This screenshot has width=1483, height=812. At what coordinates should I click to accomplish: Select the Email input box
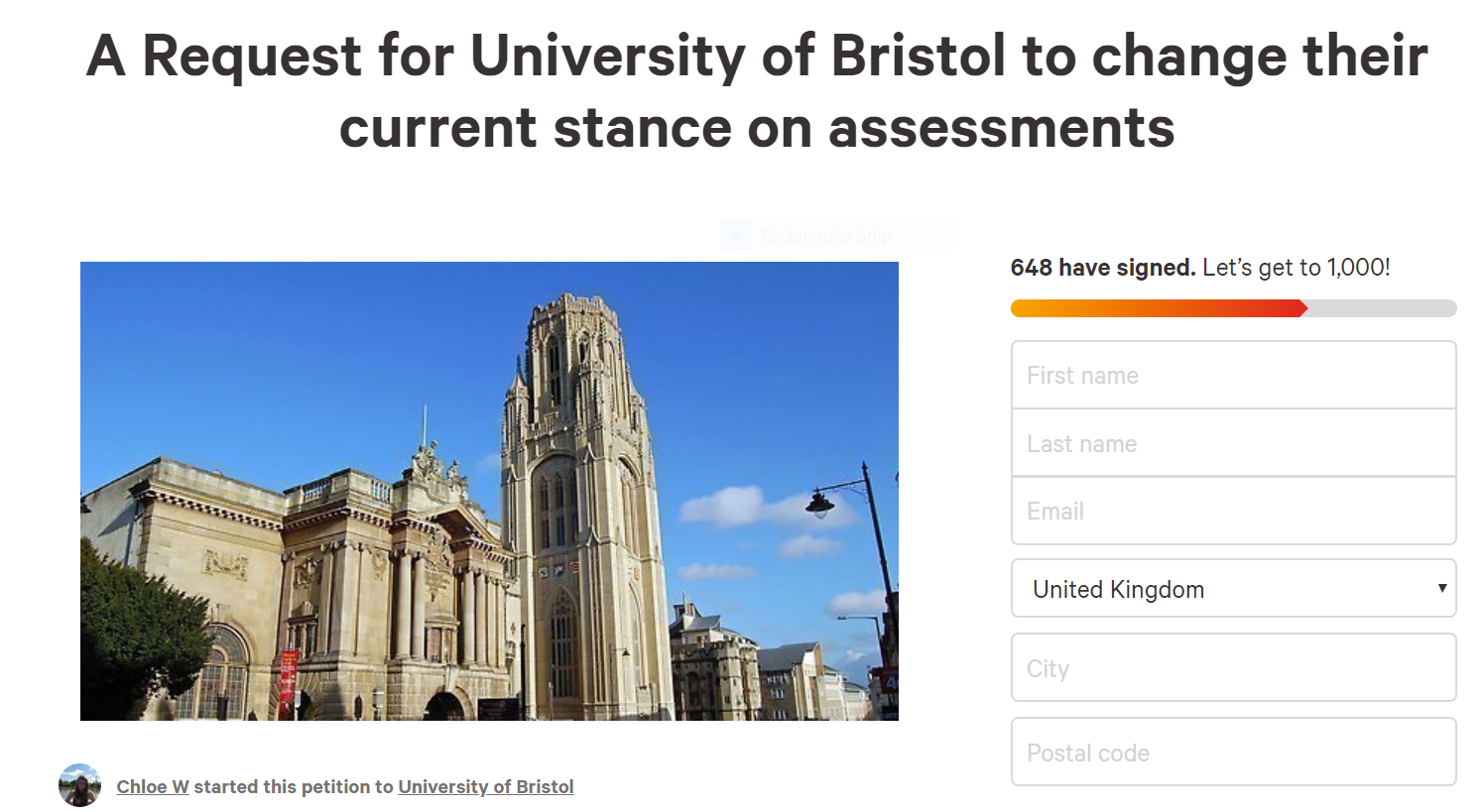(1233, 512)
